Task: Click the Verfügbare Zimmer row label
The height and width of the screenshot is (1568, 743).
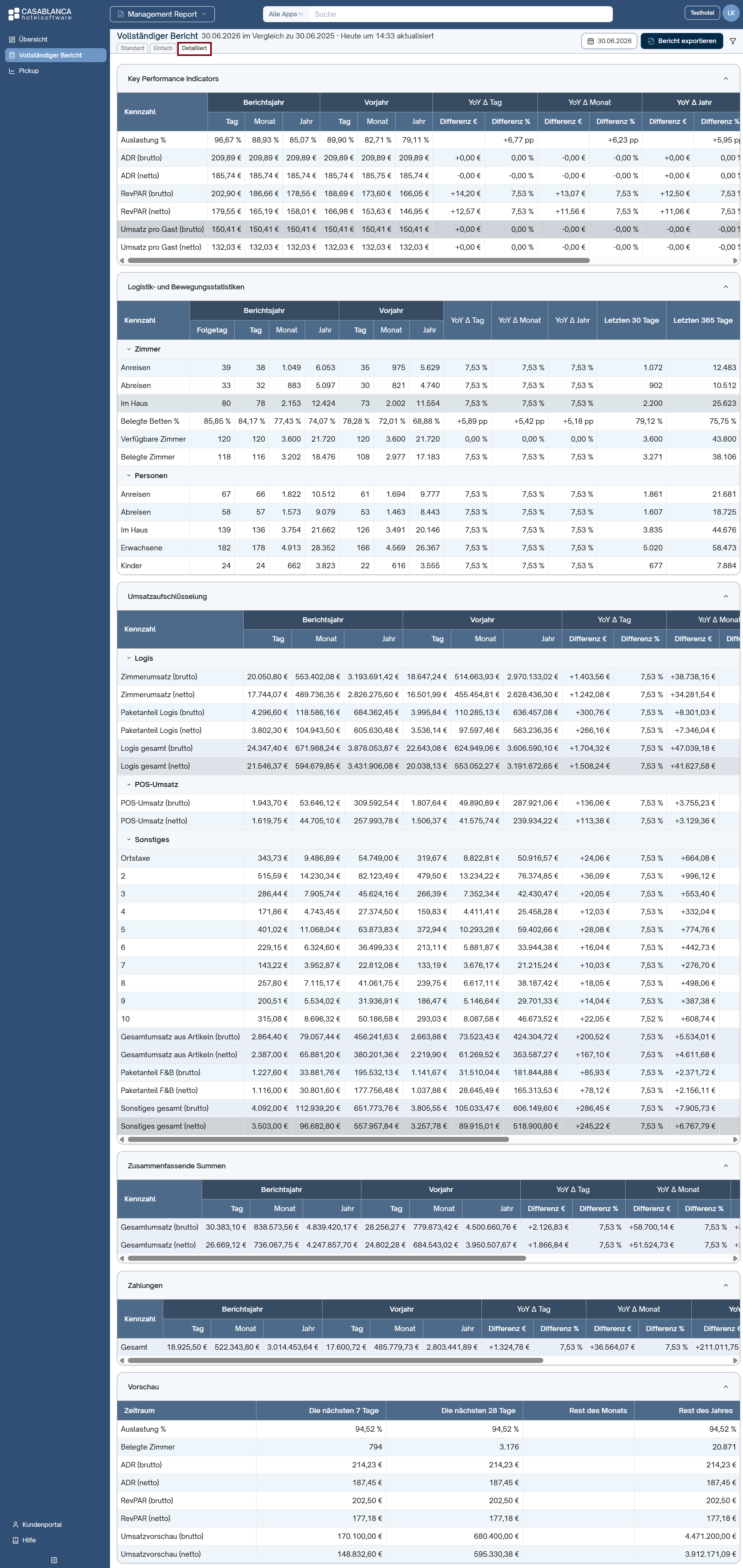Action: (x=153, y=439)
